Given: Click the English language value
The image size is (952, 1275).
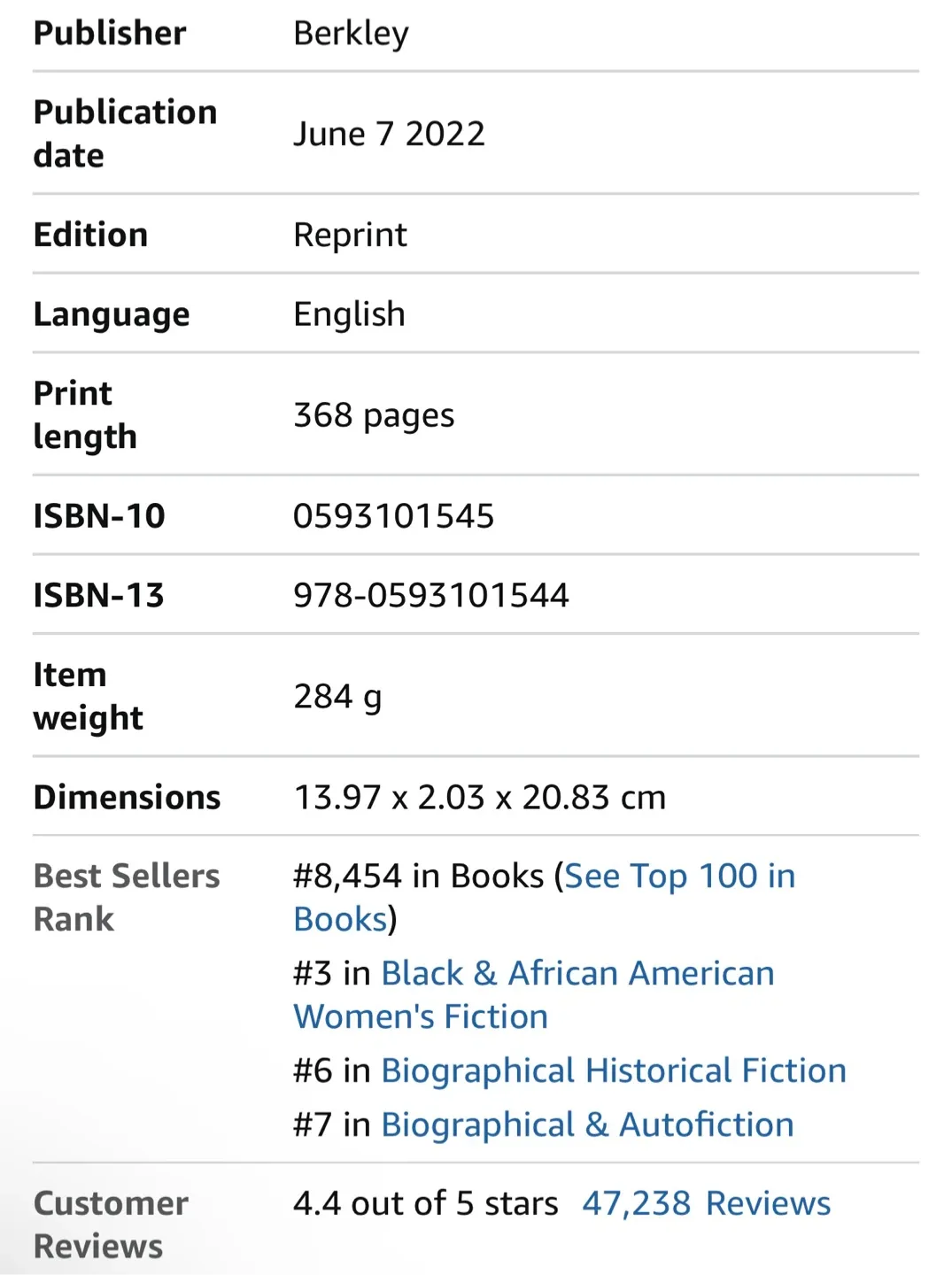Looking at the screenshot, I should tap(349, 313).
